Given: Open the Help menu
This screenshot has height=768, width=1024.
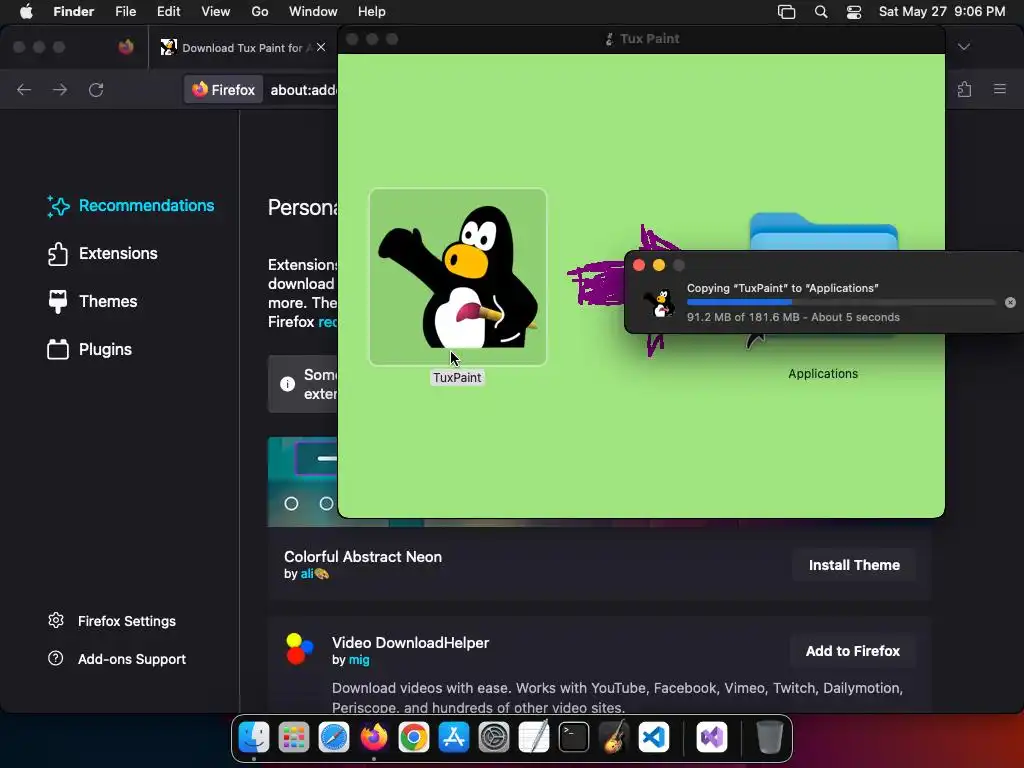Looking at the screenshot, I should [x=372, y=12].
